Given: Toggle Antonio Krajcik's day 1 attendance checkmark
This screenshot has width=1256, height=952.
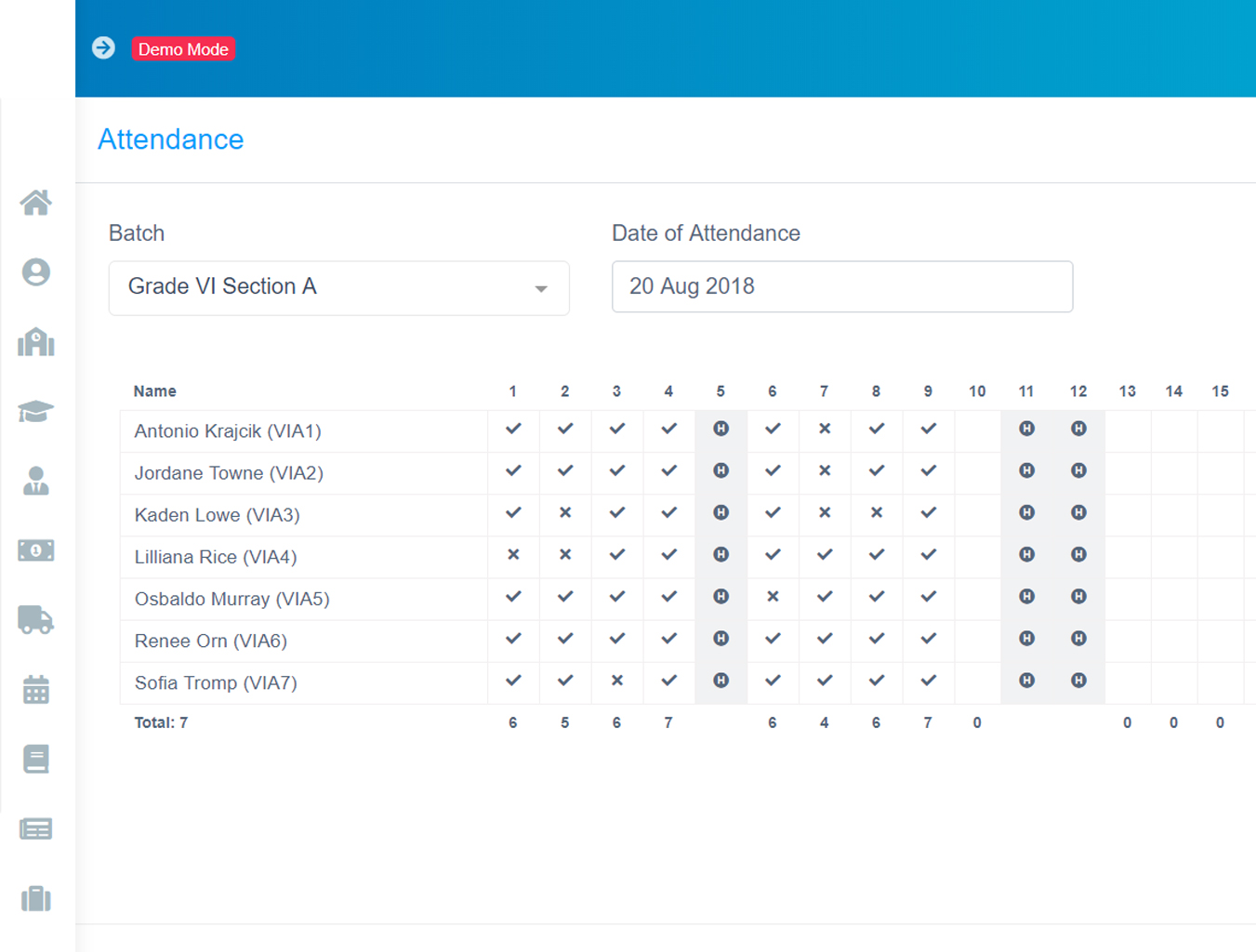Looking at the screenshot, I should (x=512, y=430).
